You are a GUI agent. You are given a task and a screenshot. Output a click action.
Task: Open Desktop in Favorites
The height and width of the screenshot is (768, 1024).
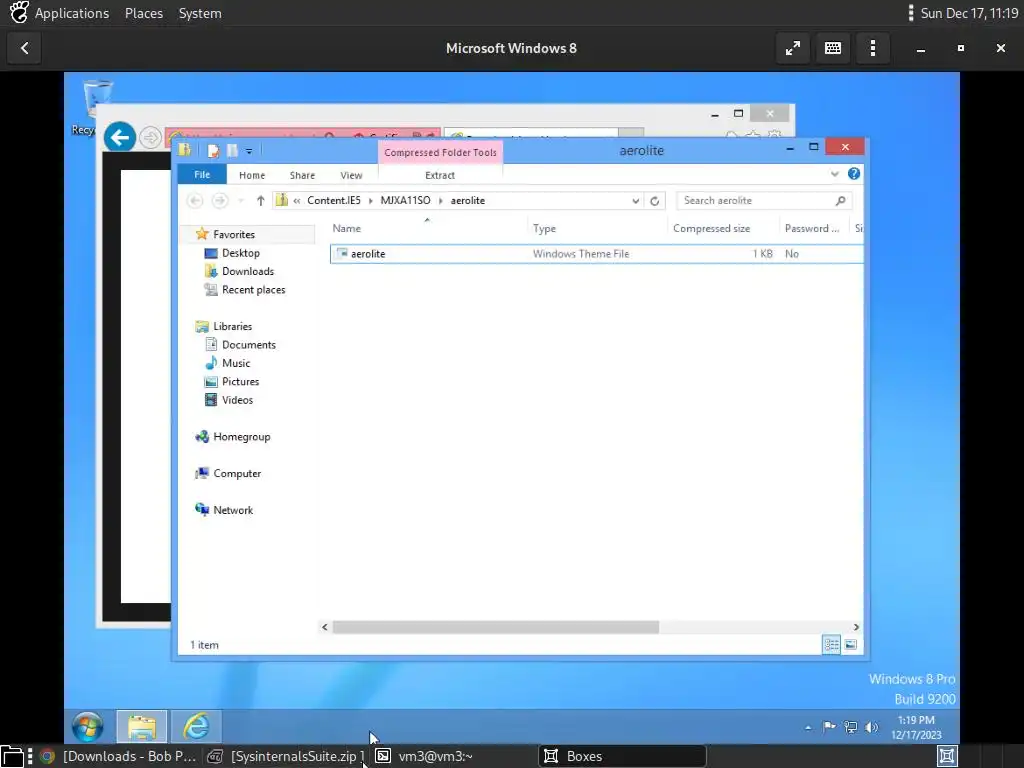coord(240,253)
